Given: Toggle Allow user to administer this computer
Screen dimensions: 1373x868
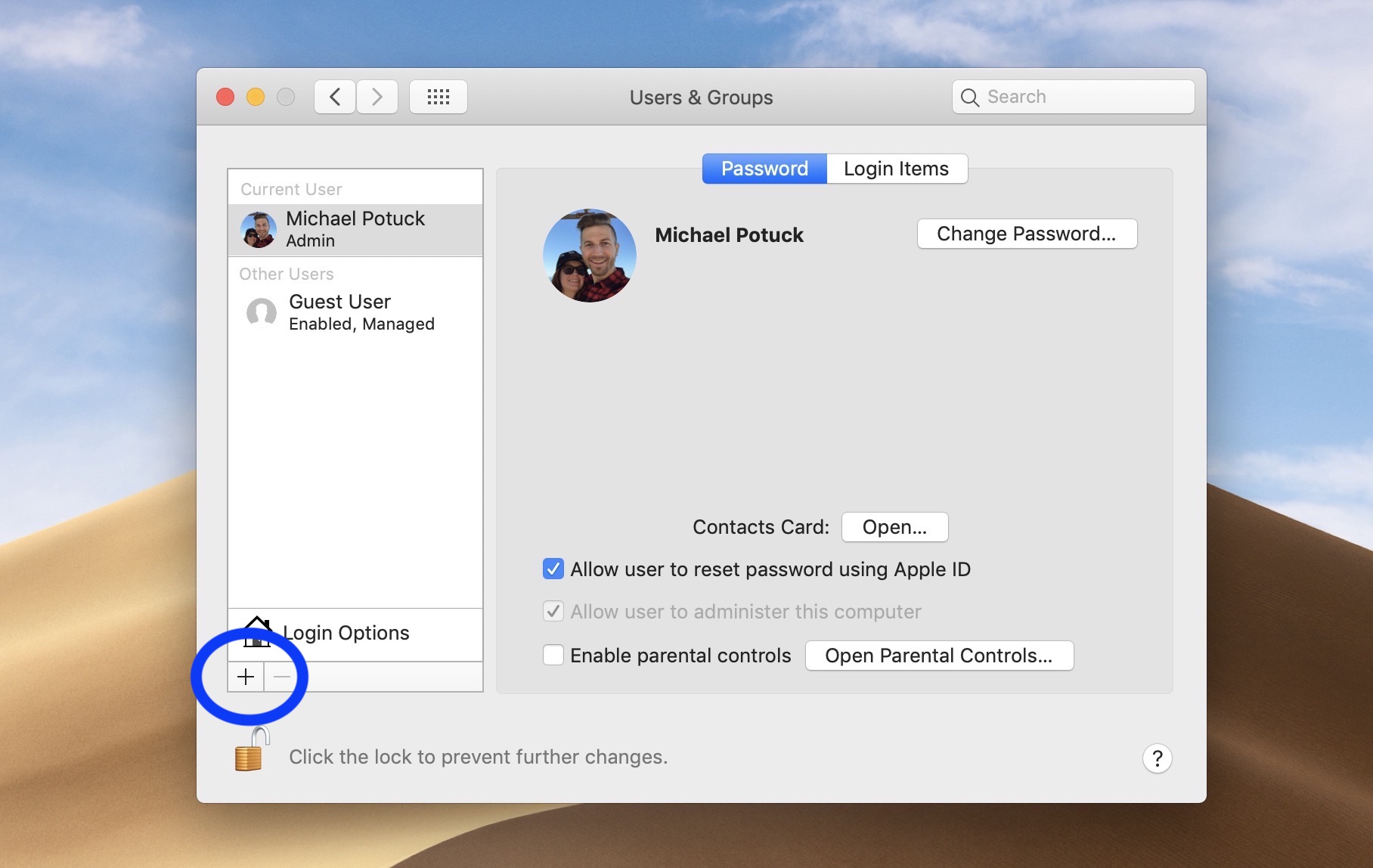Looking at the screenshot, I should tap(553, 612).
